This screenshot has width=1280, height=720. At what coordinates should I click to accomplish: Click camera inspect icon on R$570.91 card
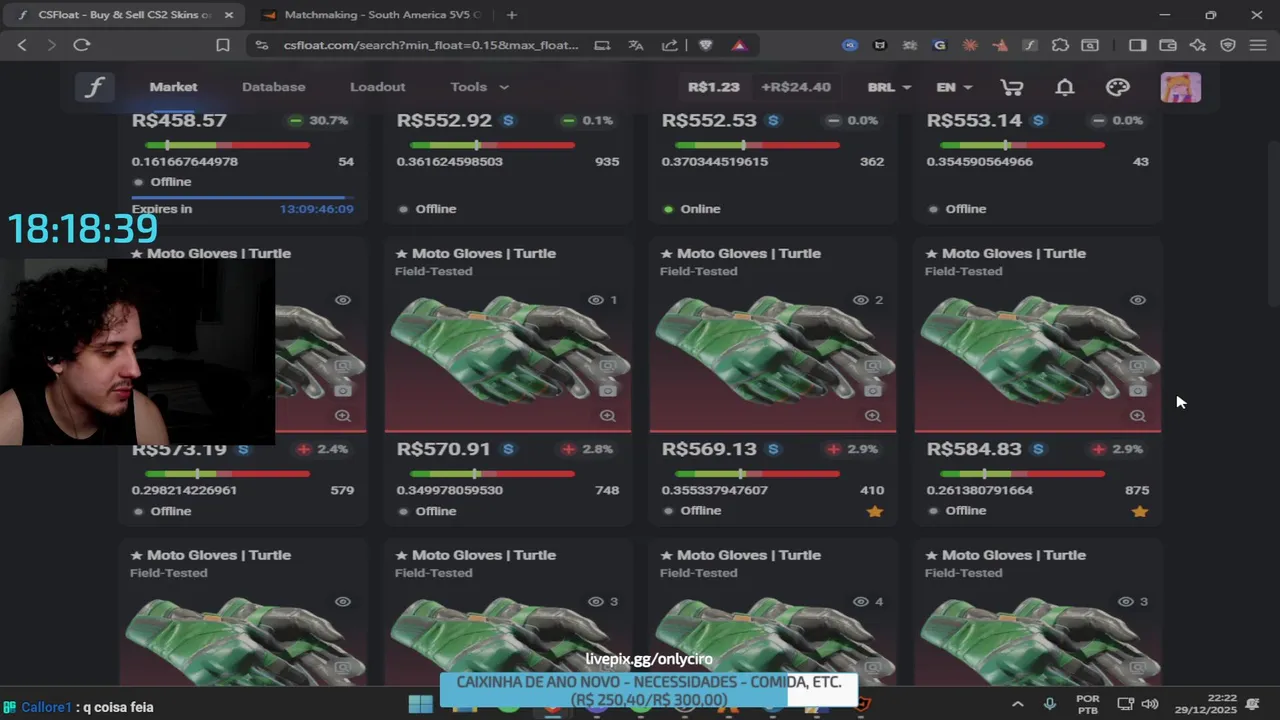[608, 390]
